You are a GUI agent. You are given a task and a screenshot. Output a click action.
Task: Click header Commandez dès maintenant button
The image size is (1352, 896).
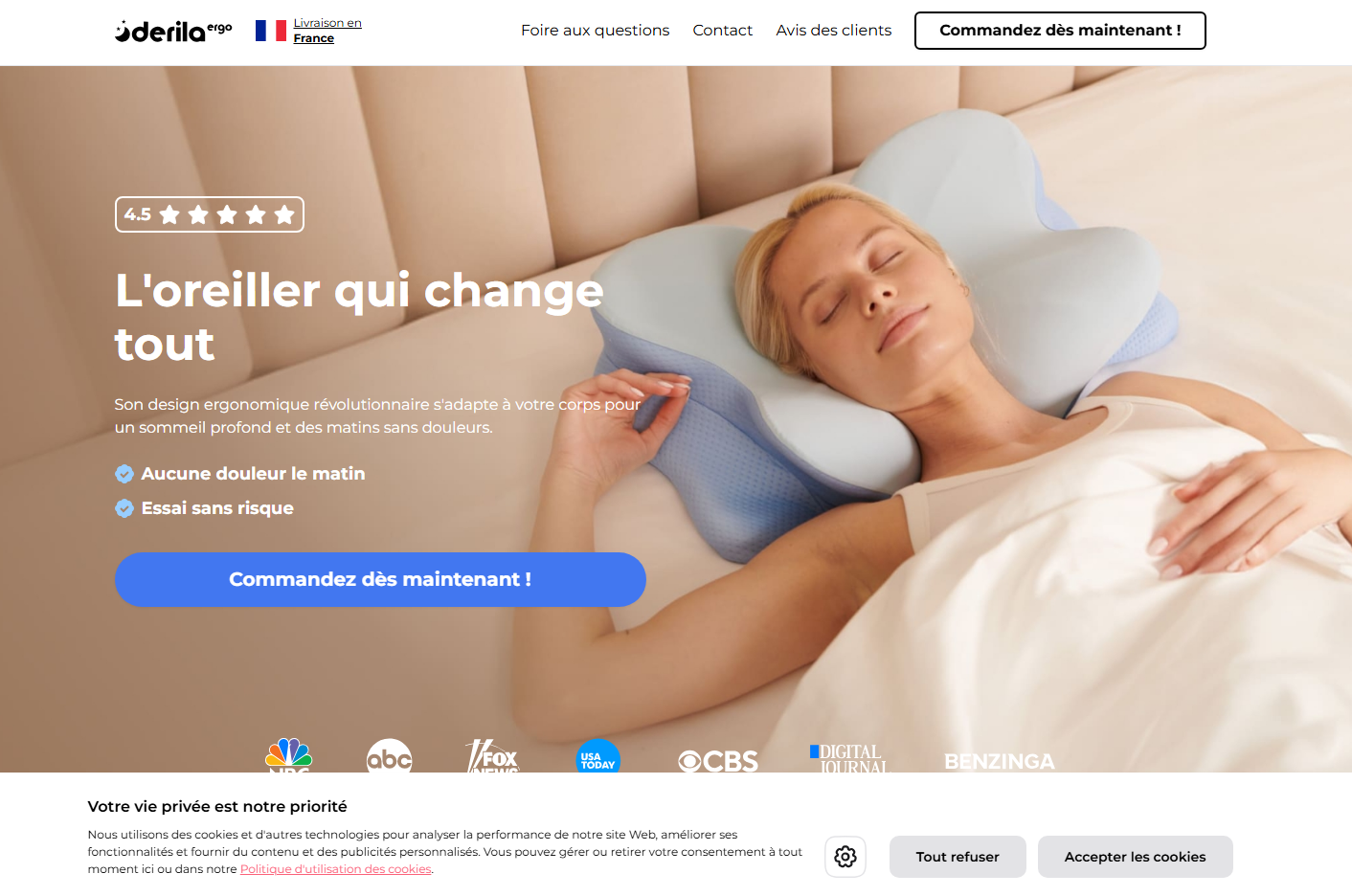tap(1060, 31)
